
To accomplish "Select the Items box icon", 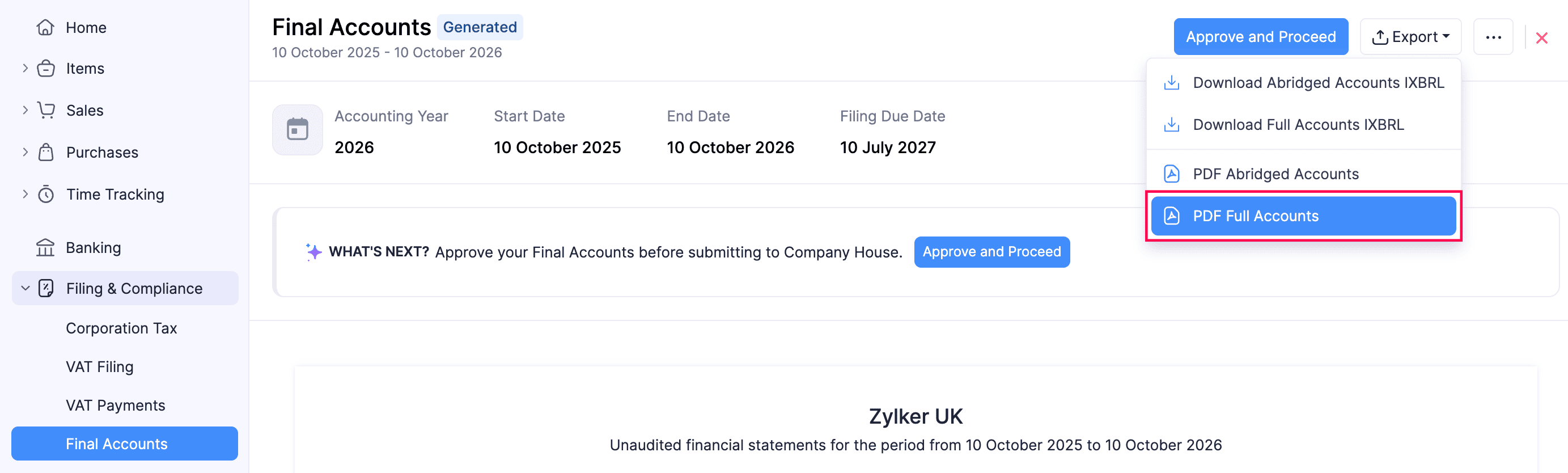I will click(x=46, y=68).
